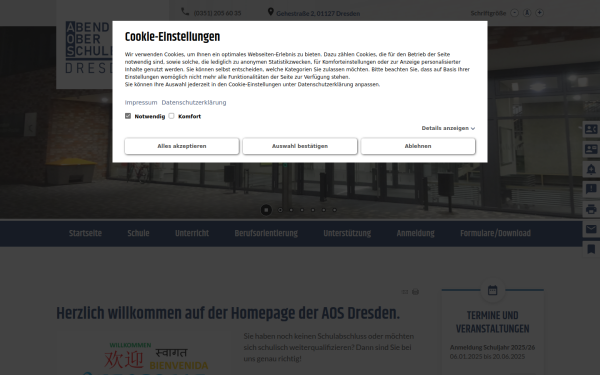This screenshot has height=375, width=600.
Task: Click the Ablehnen button
Action: (418, 146)
